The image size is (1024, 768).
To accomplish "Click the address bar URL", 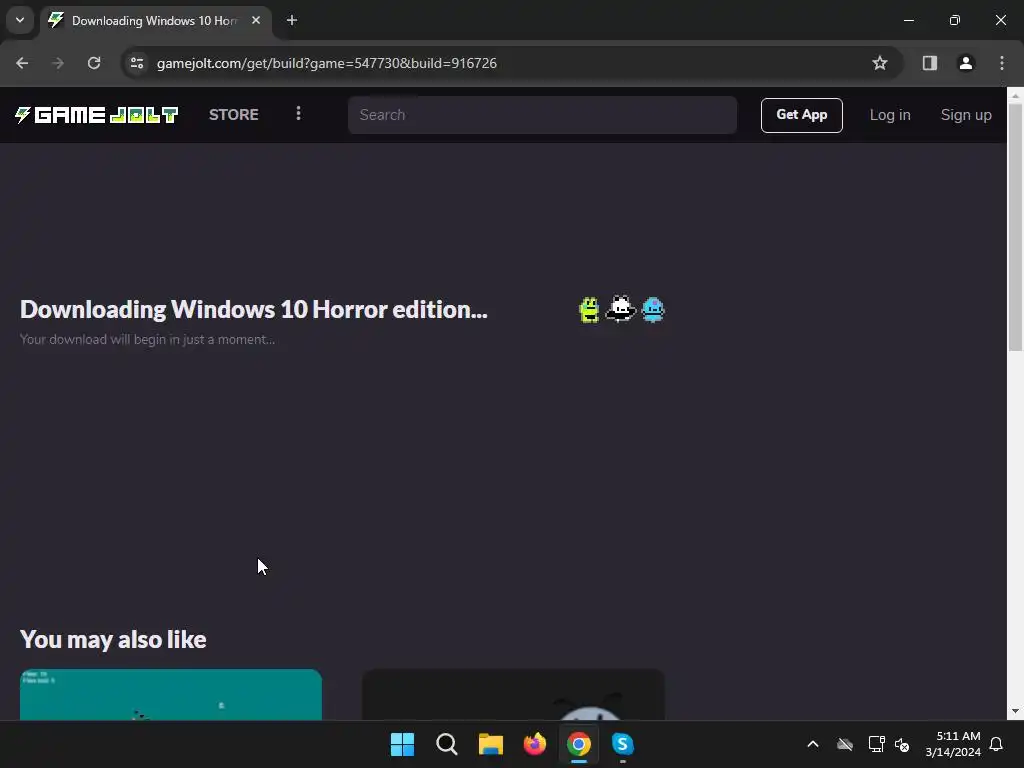I will pyautogui.click(x=327, y=63).
